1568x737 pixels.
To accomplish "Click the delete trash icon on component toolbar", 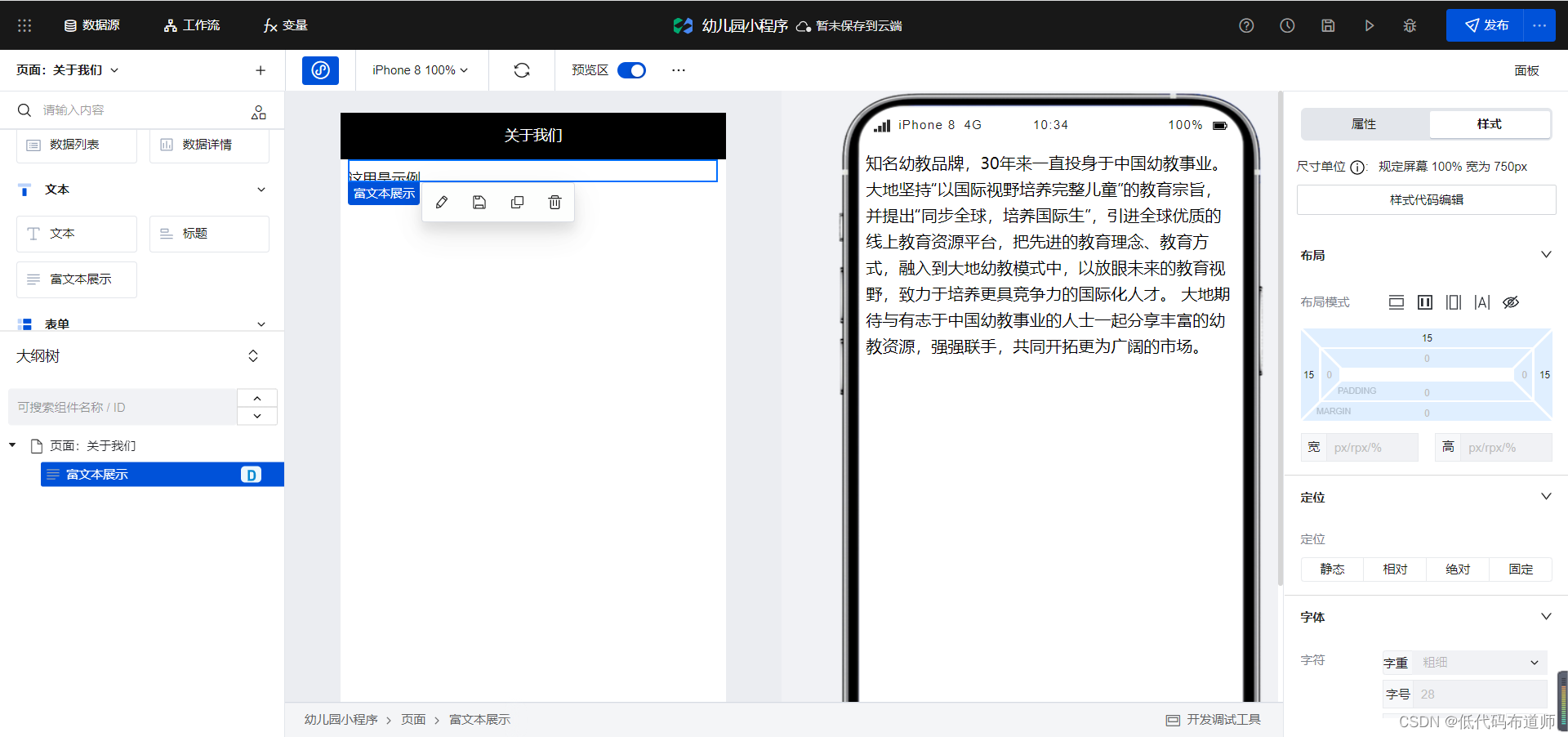I will (x=555, y=202).
